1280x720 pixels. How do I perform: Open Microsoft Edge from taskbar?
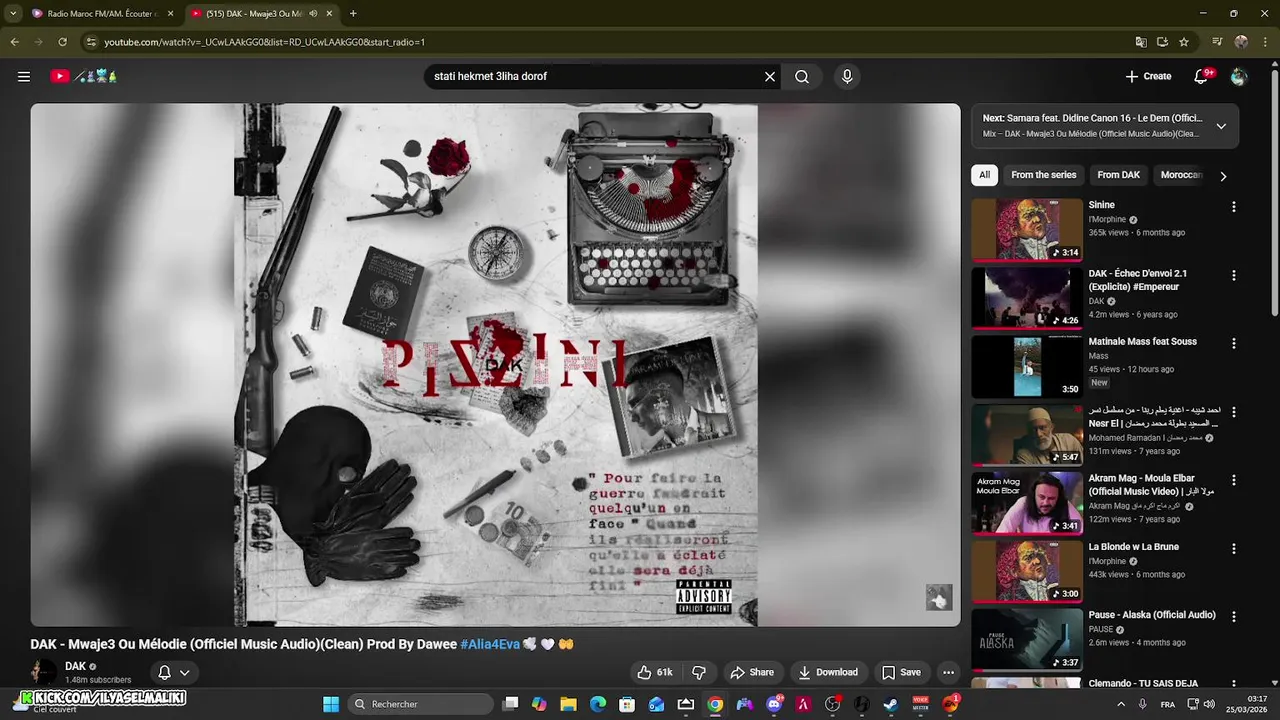[x=598, y=704]
